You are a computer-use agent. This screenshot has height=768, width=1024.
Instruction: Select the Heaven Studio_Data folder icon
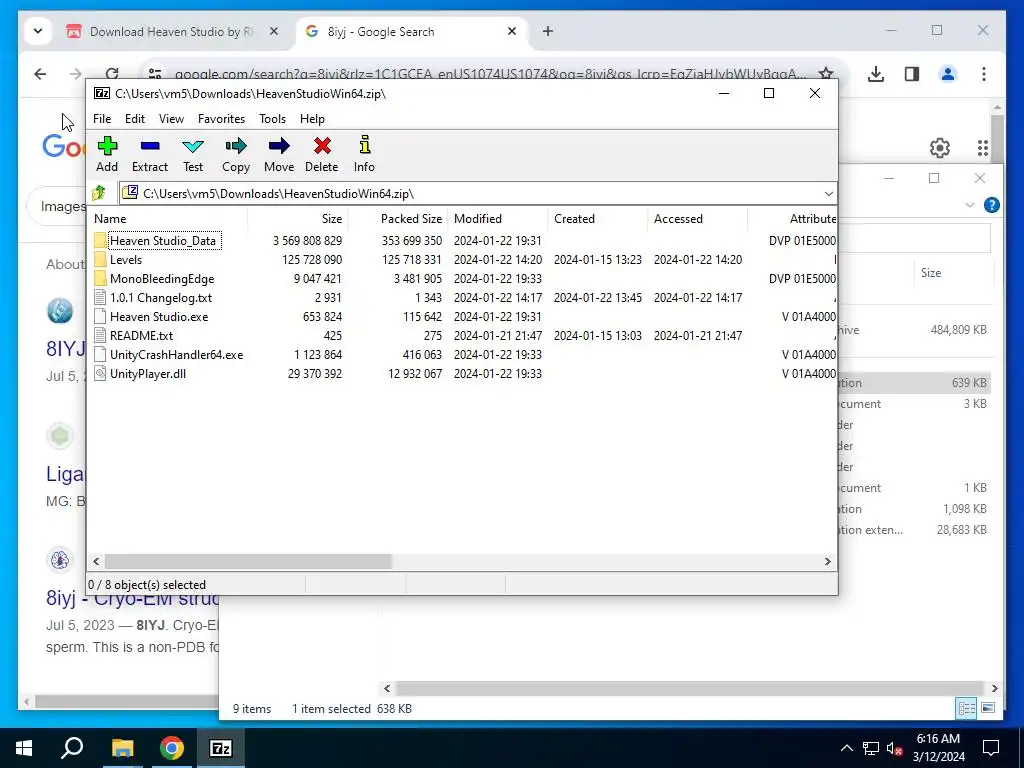click(x=100, y=240)
